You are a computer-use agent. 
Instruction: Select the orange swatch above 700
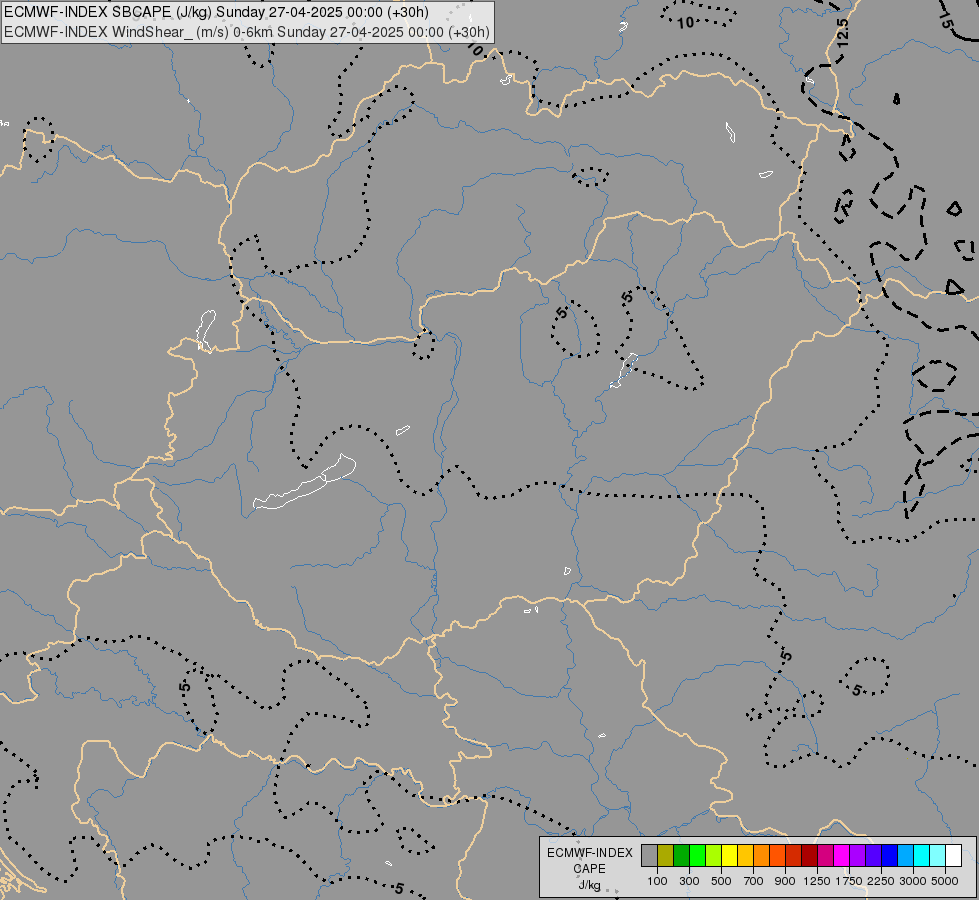(x=761, y=855)
